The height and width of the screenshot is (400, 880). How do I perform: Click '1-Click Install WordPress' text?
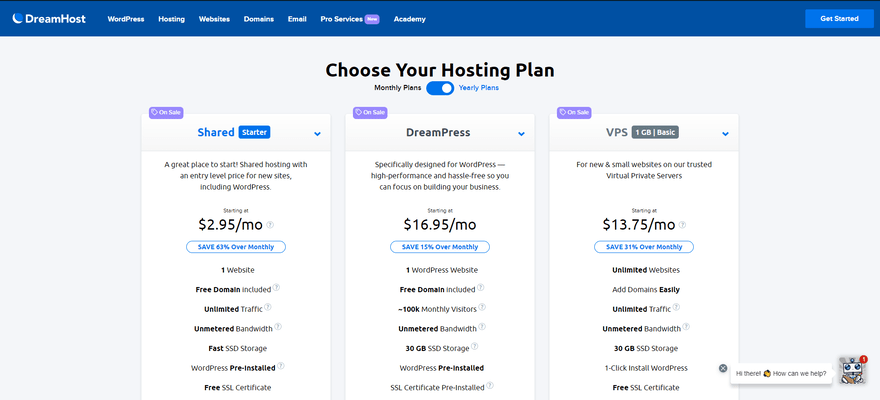pyautogui.click(x=646, y=368)
